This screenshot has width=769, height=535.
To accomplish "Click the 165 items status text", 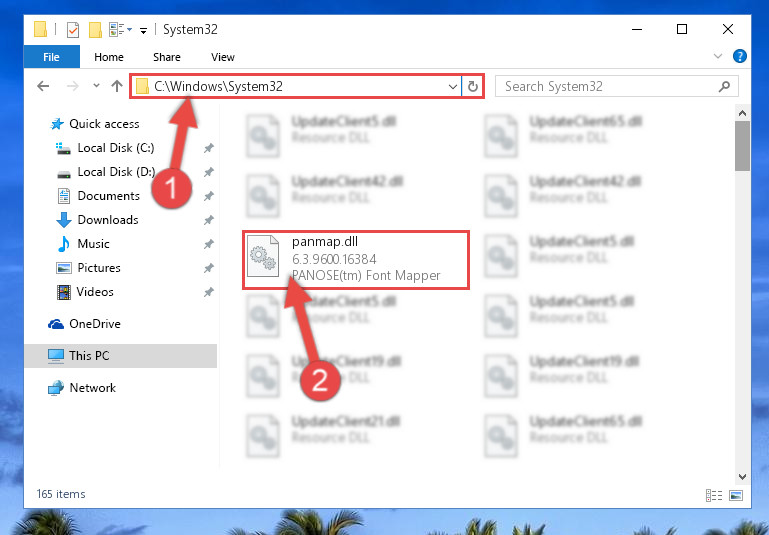I will click(x=61, y=494).
